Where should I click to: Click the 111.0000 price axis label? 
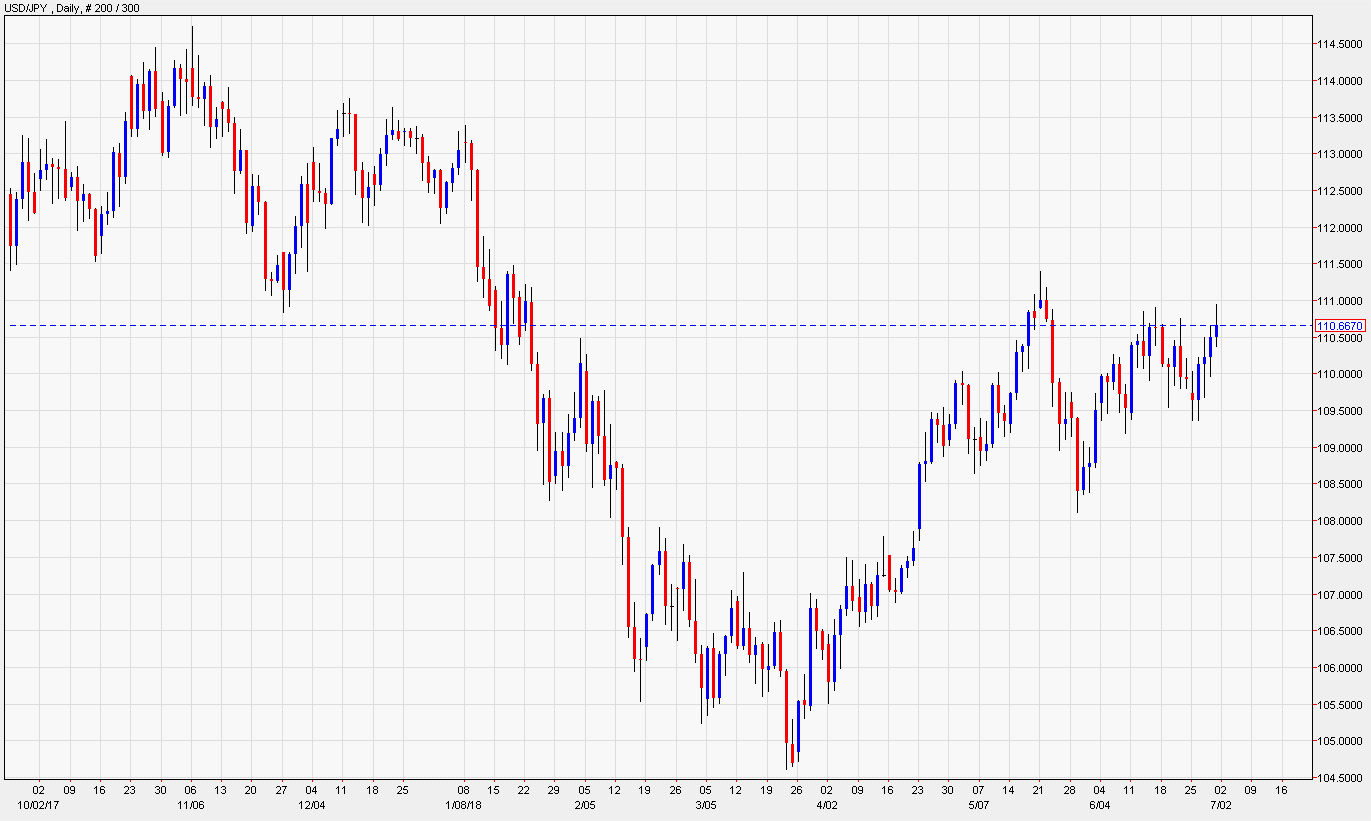(1340, 301)
